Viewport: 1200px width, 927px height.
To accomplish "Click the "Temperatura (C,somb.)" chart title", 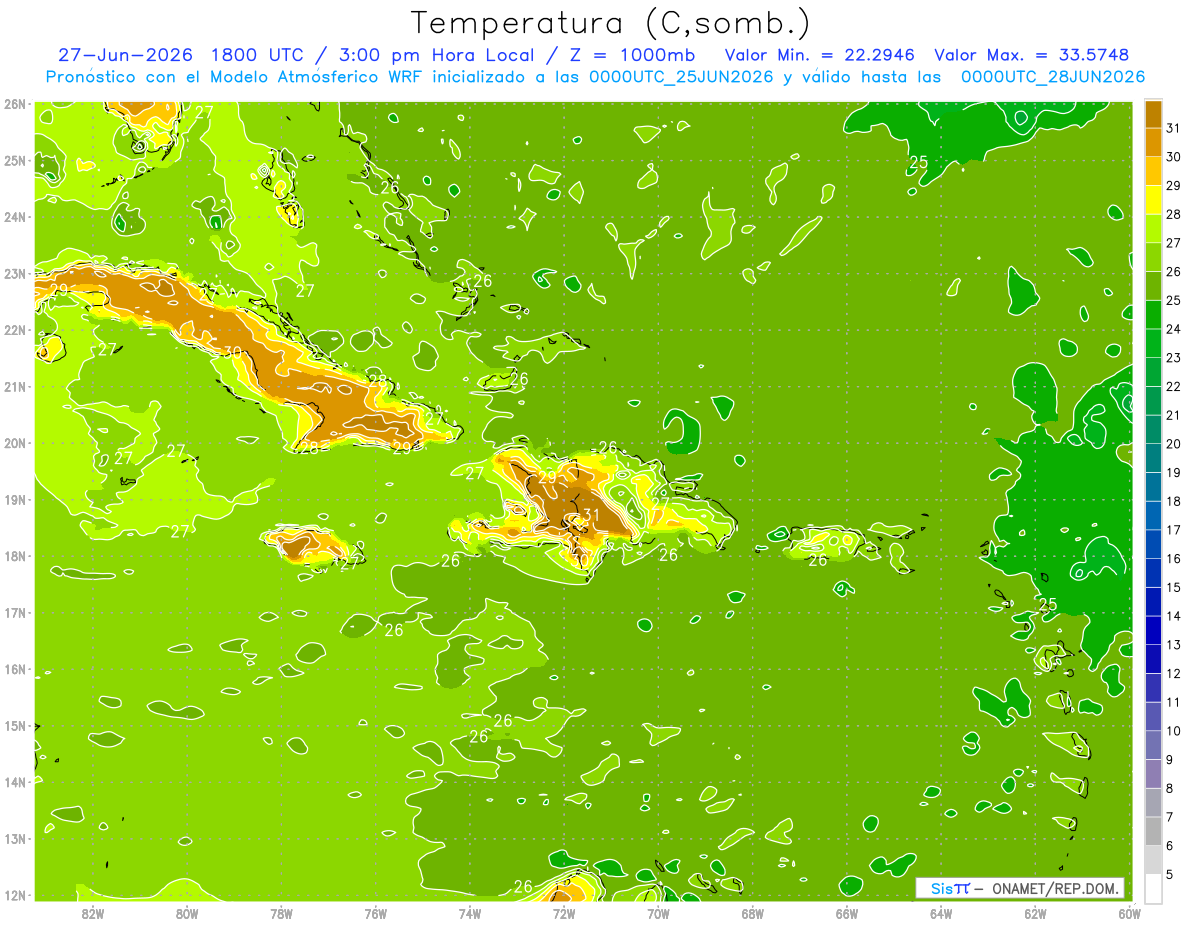I will tap(610, 22).
